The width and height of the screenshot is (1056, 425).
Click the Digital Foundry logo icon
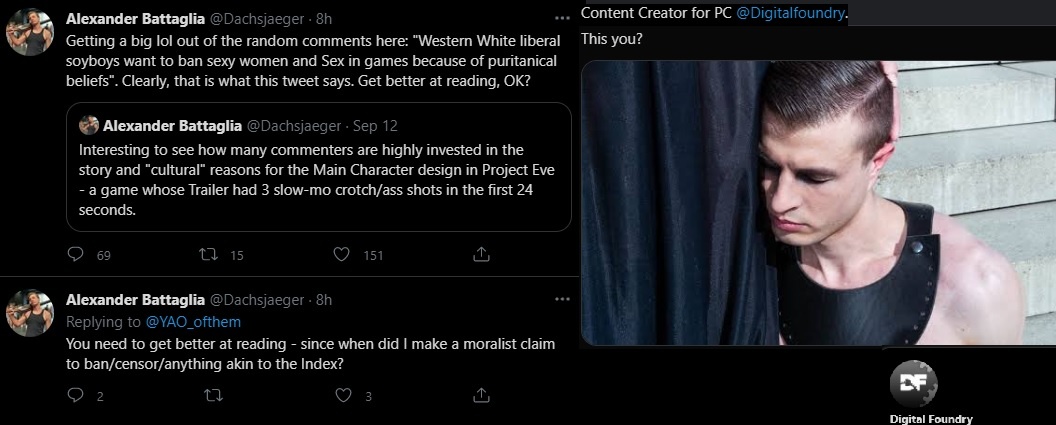pyautogui.click(x=914, y=384)
